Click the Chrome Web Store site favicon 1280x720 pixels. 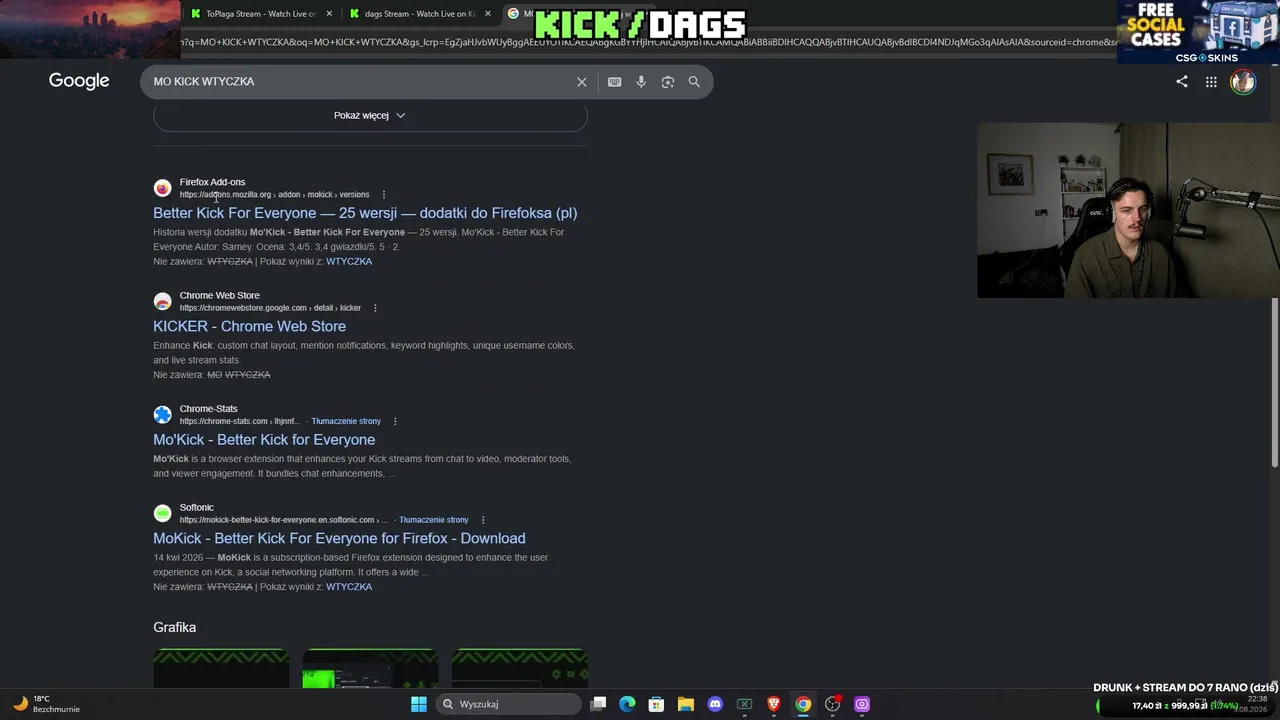(162, 301)
